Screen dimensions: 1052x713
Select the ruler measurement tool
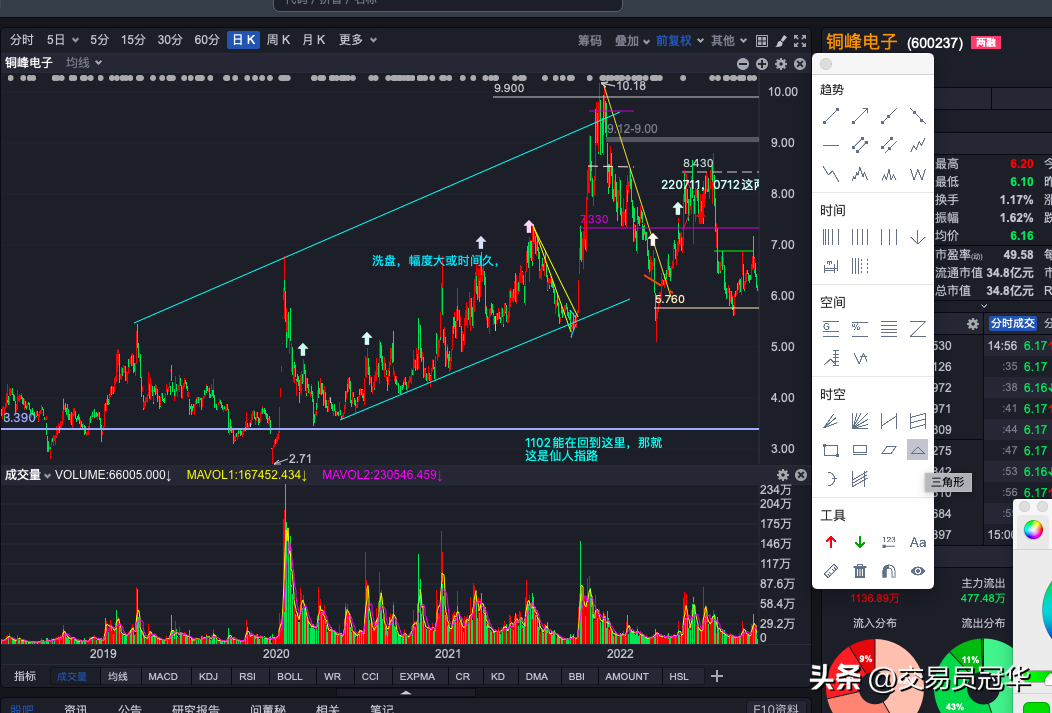click(x=831, y=571)
